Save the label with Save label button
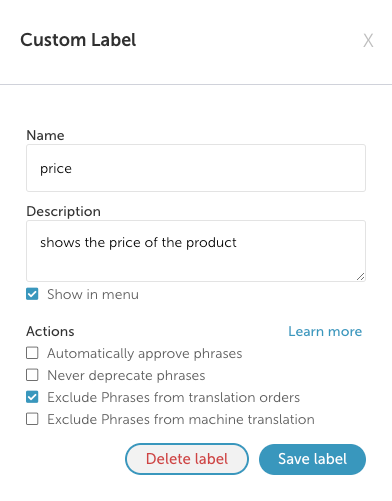This screenshot has width=392, height=501. point(312,459)
